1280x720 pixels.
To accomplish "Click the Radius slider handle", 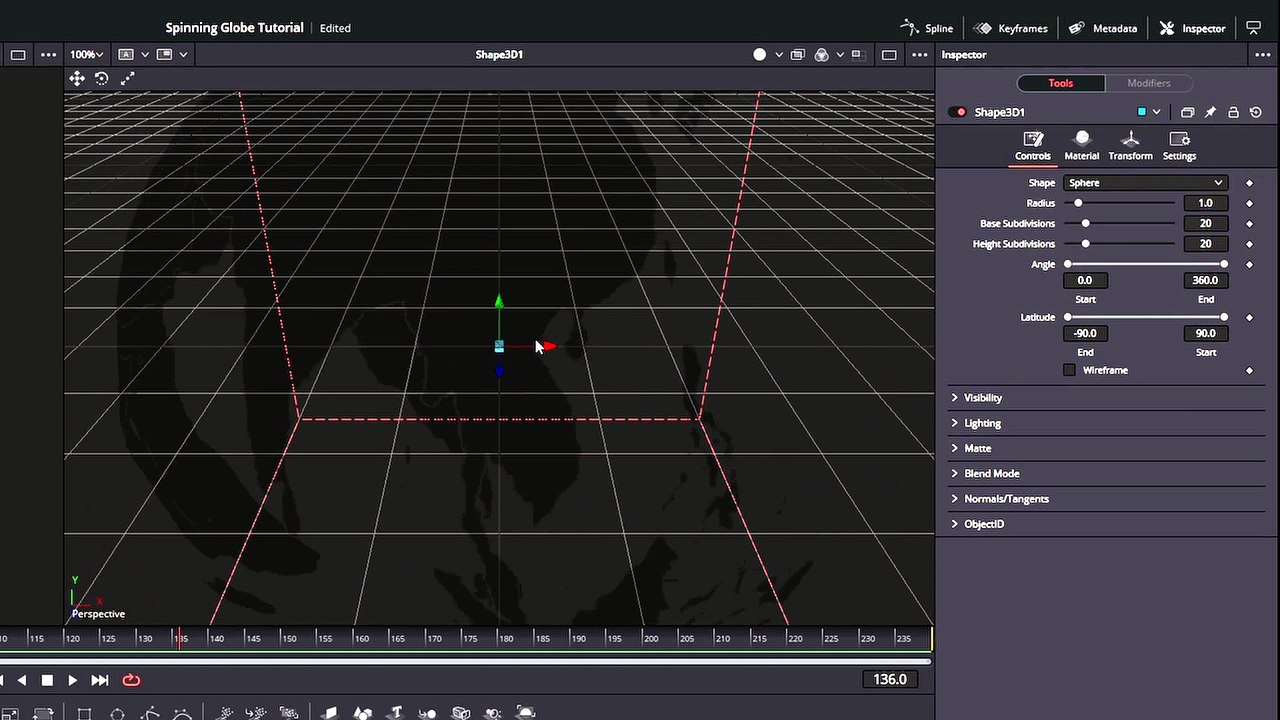I will point(1078,203).
